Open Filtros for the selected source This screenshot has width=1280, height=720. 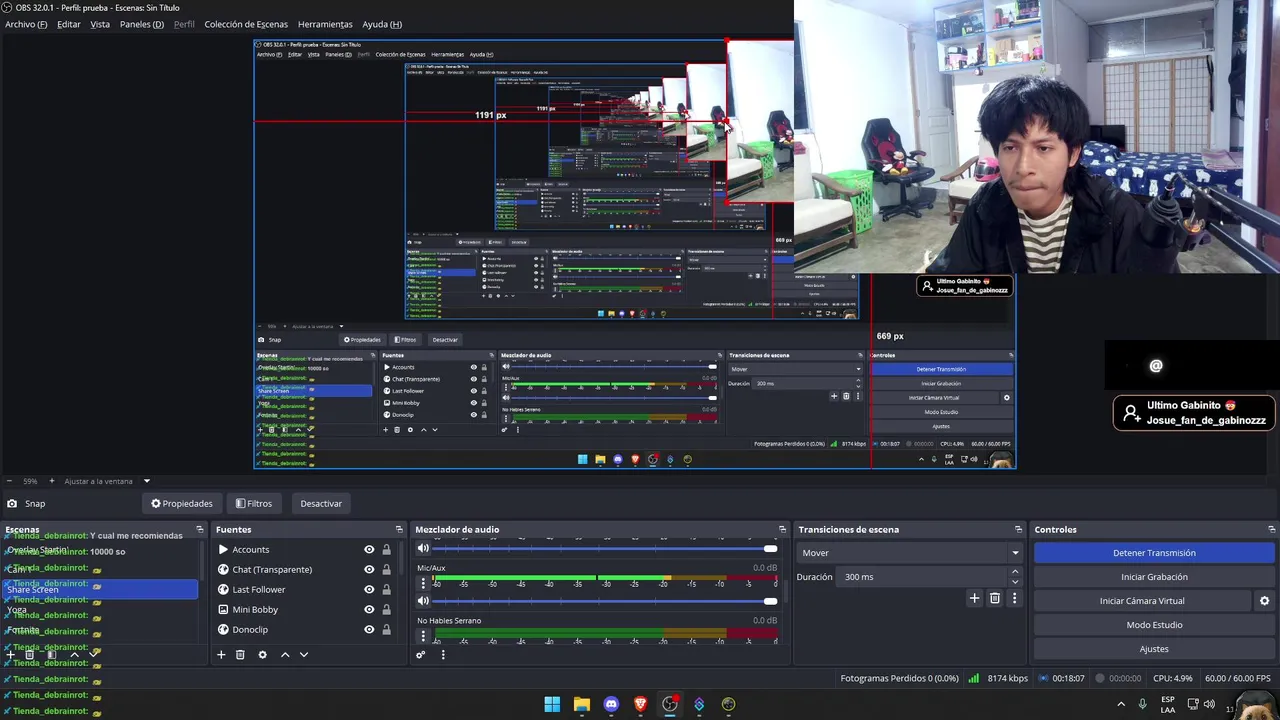tap(253, 503)
